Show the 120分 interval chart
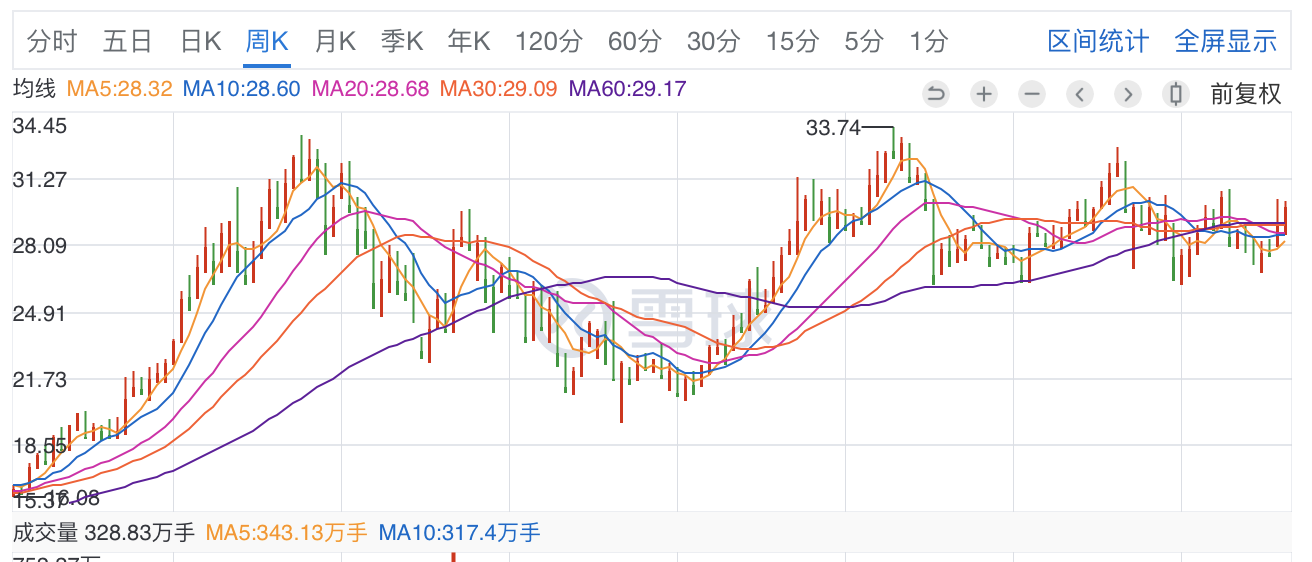The image size is (1312, 562). [x=549, y=41]
